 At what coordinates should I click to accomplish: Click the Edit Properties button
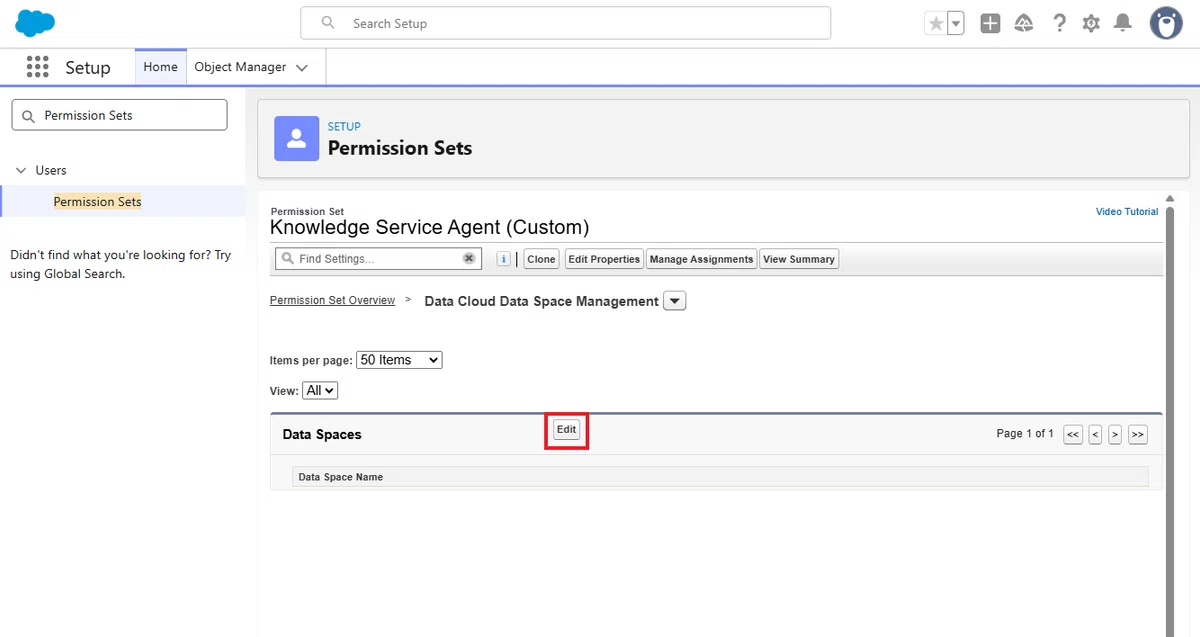pos(604,259)
